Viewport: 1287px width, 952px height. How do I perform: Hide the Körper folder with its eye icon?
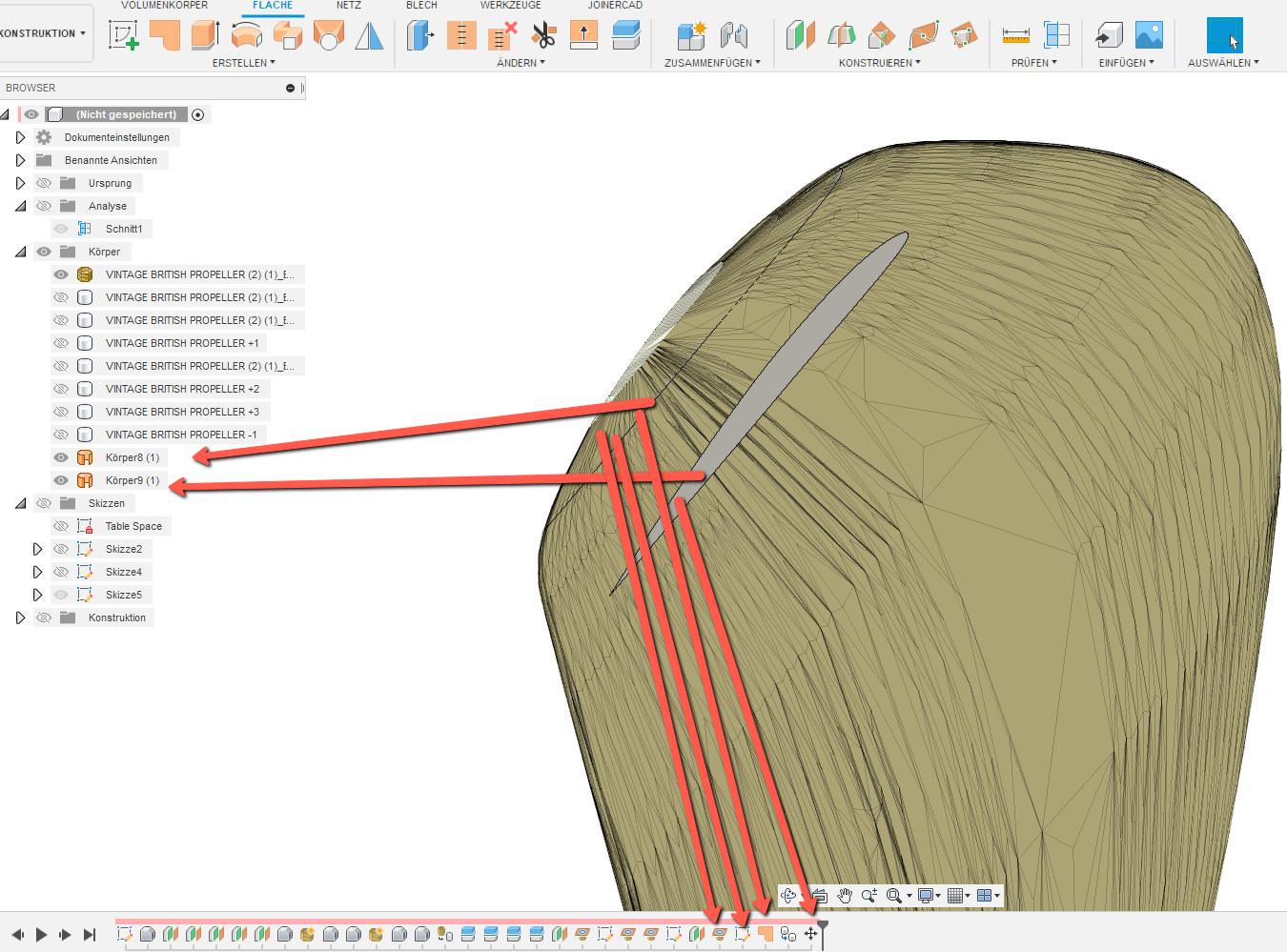coord(43,251)
